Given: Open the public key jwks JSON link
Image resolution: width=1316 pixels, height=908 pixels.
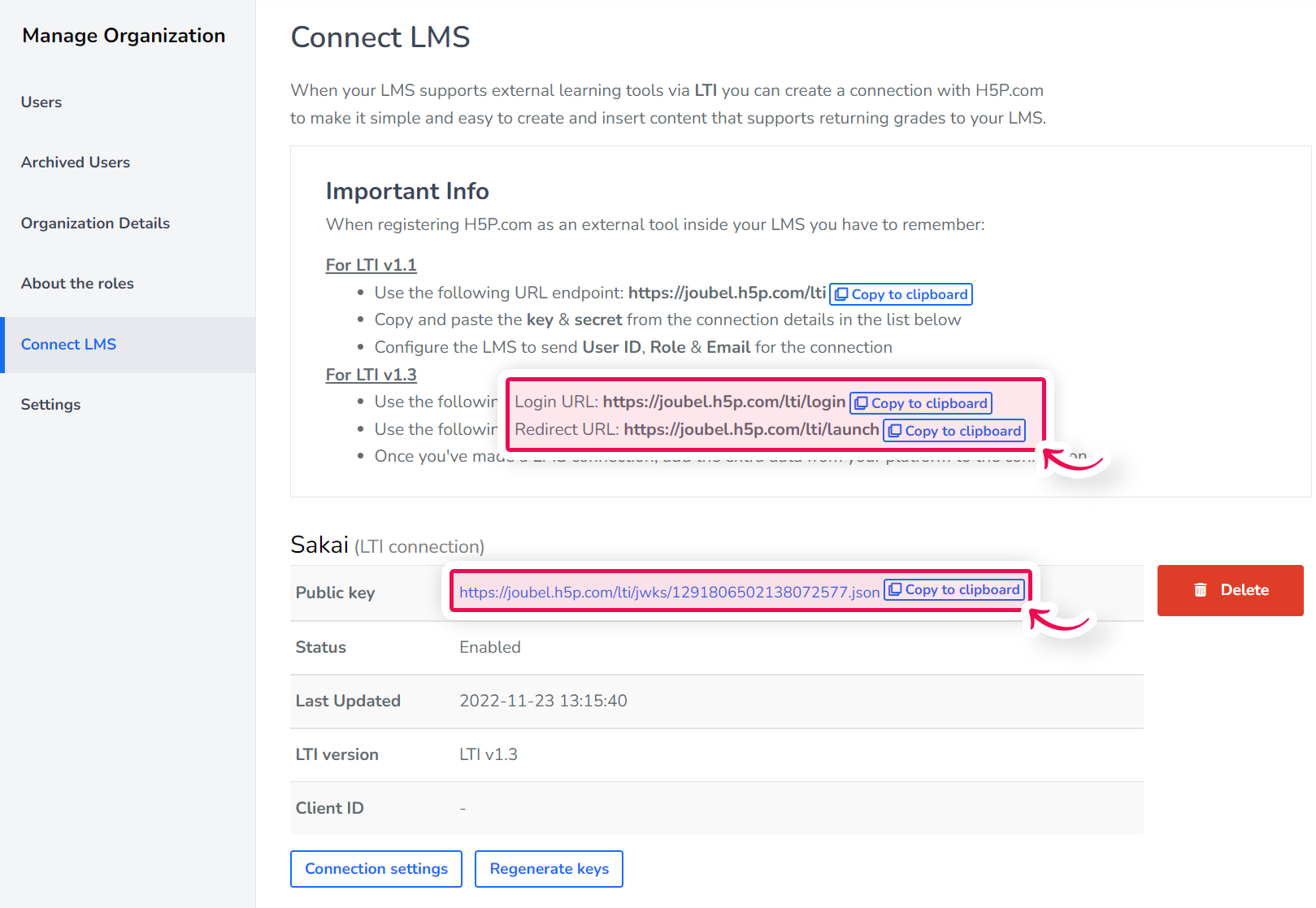Looking at the screenshot, I should (668, 592).
